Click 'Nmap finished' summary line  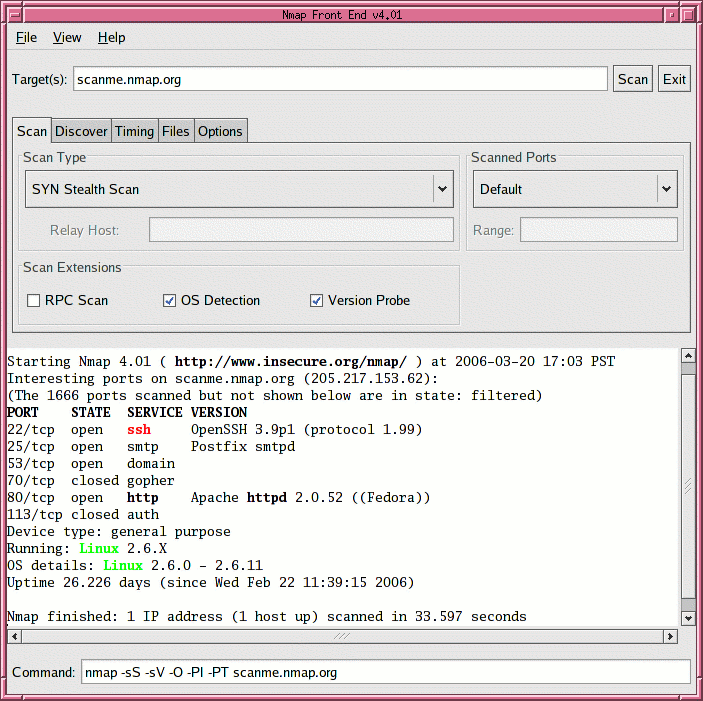pos(267,617)
